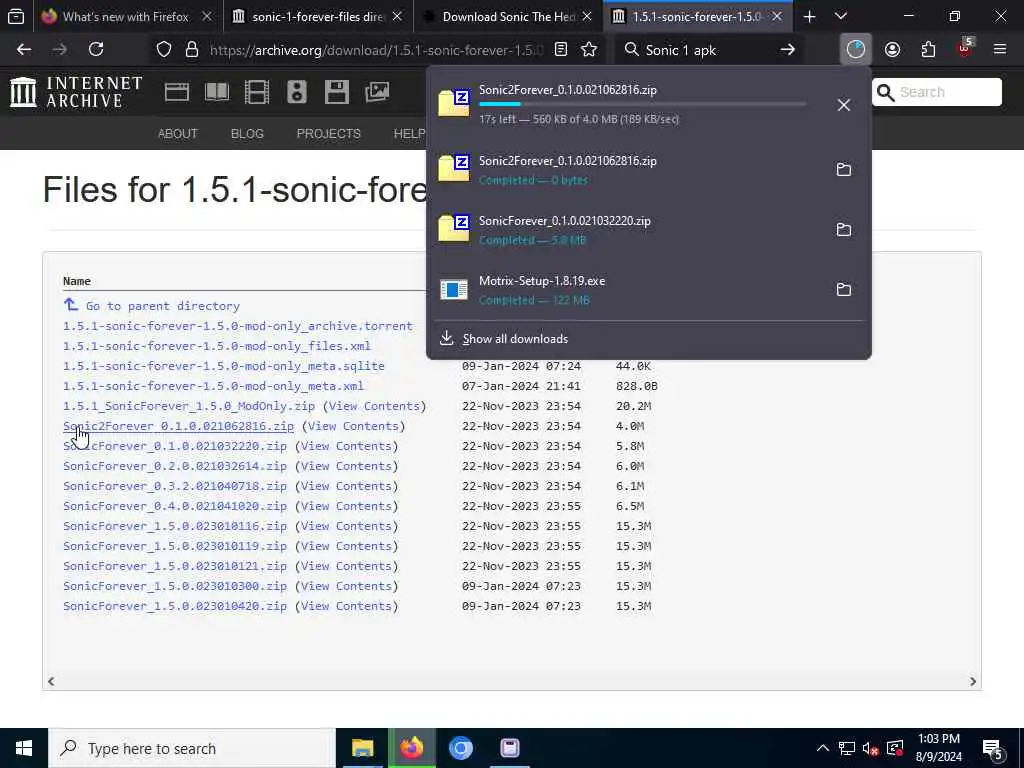The width and height of the screenshot is (1024, 768).
Task: Click BLOG in Archive navigation
Action: click(x=247, y=133)
